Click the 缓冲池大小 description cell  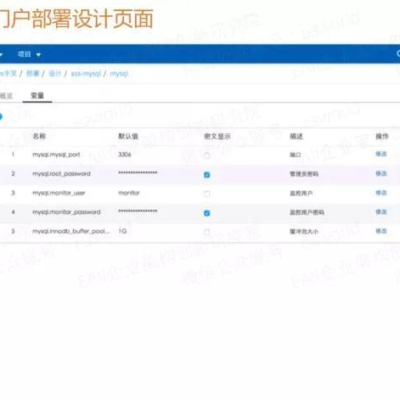(304, 231)
